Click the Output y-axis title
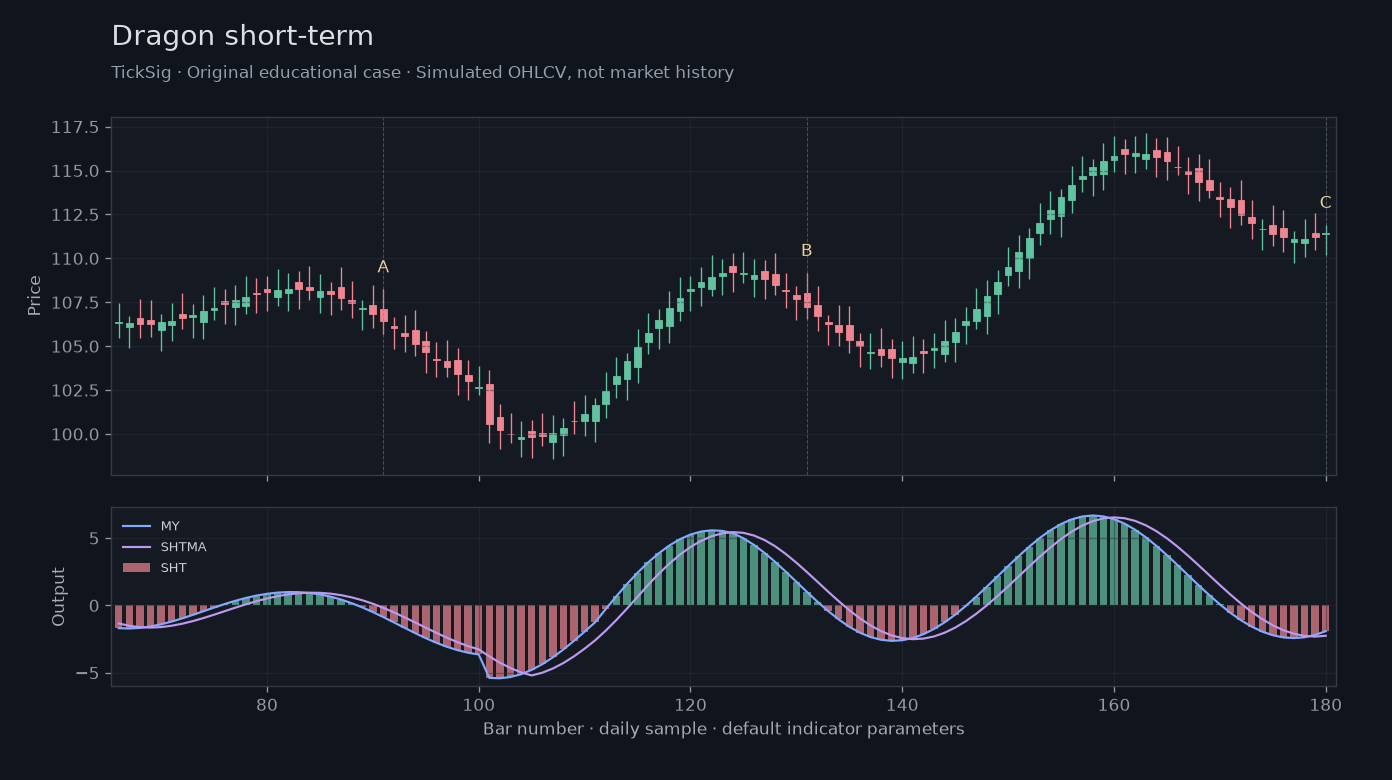 (x=59, y=597)
